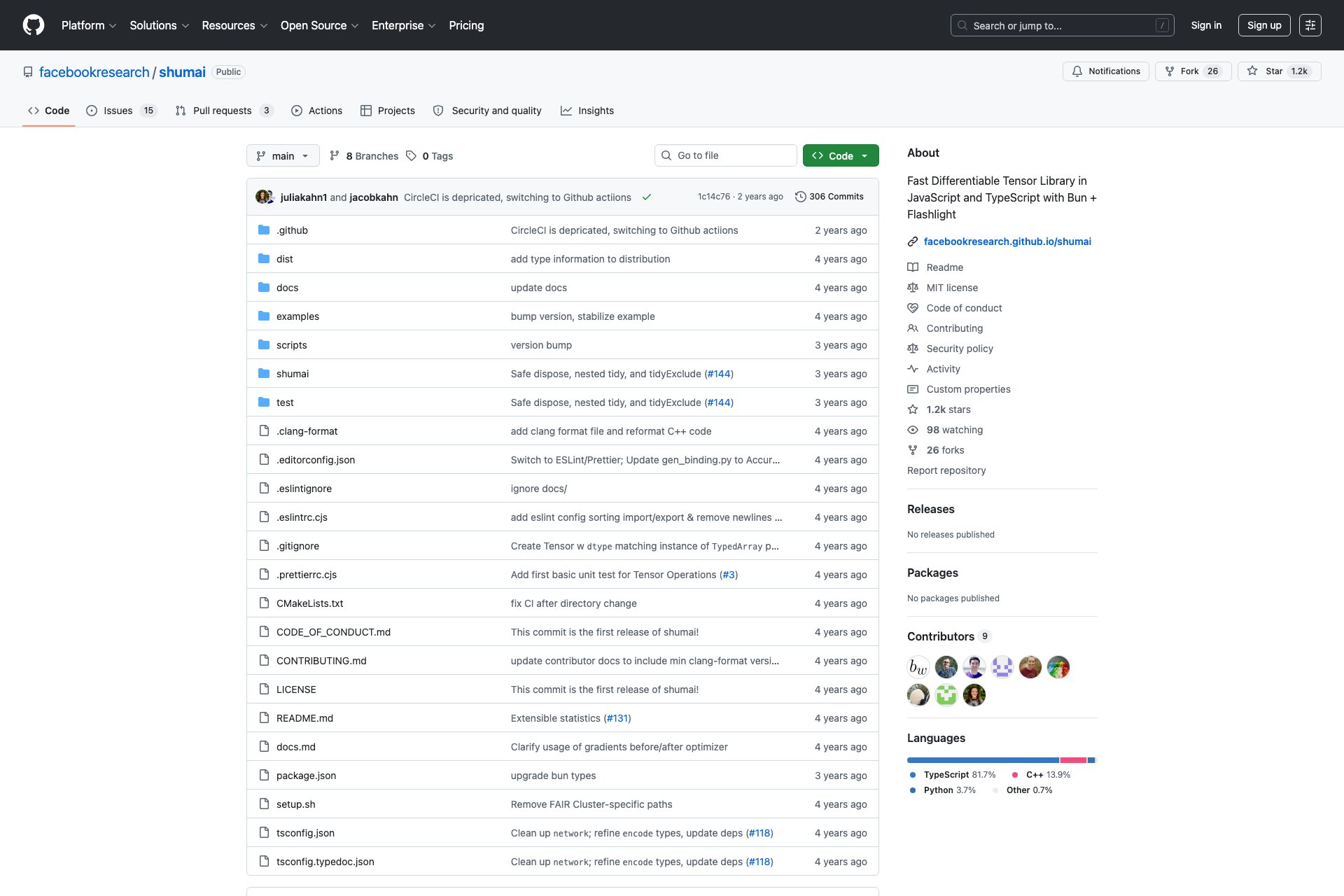Open the header command palette icon button
The width and height of the screenshot is (1344, 896).
click(1310, 25)
